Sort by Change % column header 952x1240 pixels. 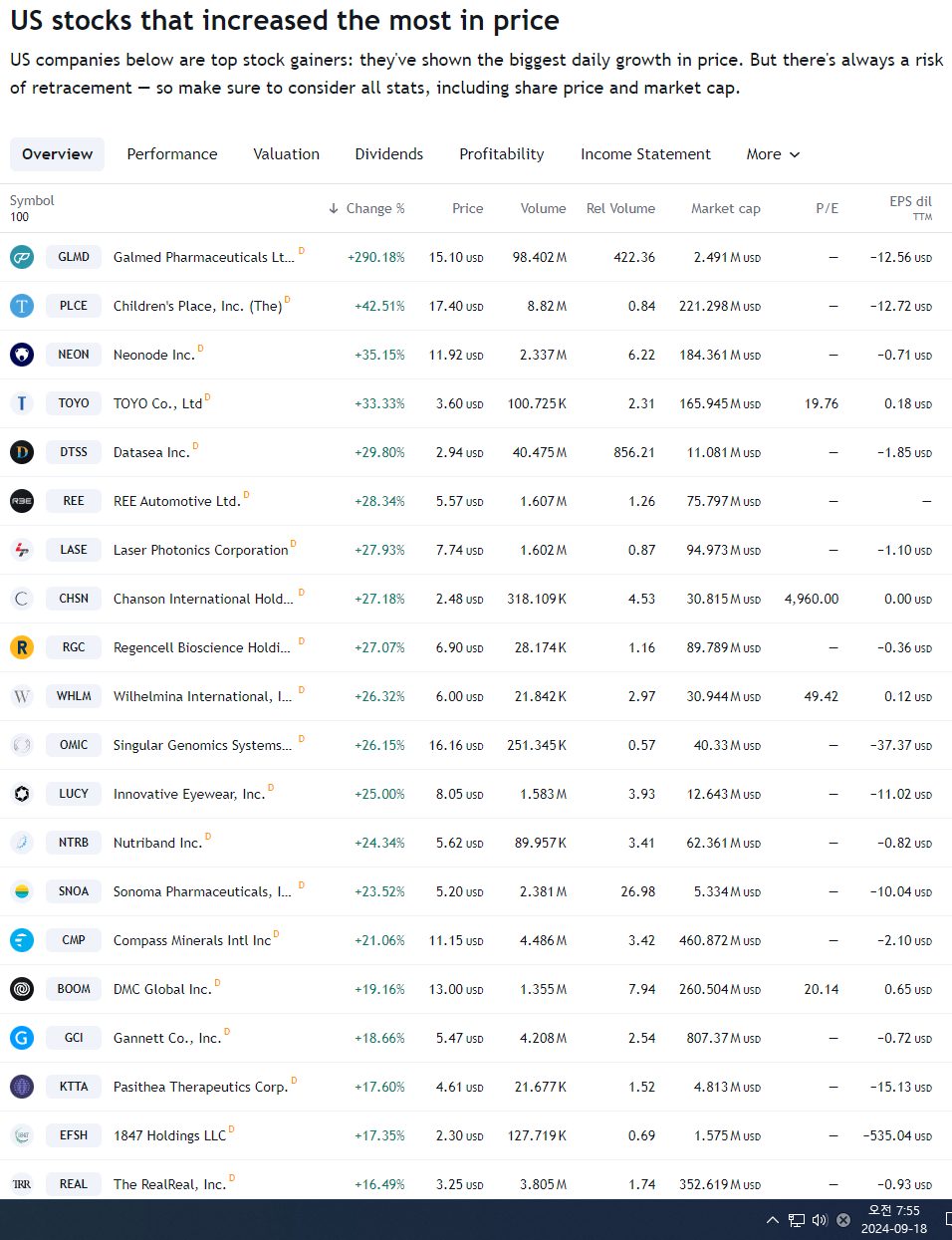(x=366, y=208)
